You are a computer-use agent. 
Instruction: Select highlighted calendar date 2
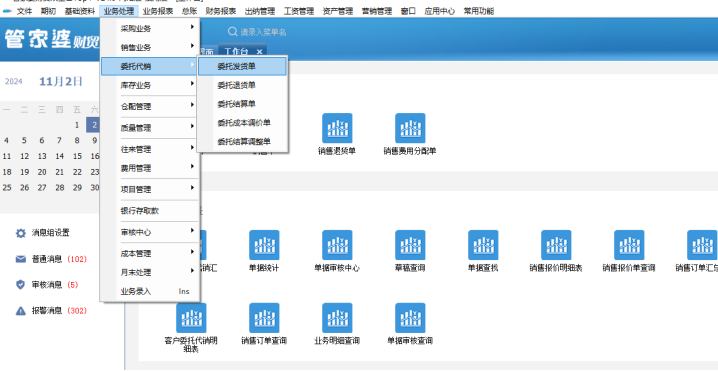[x=94, y=125]
